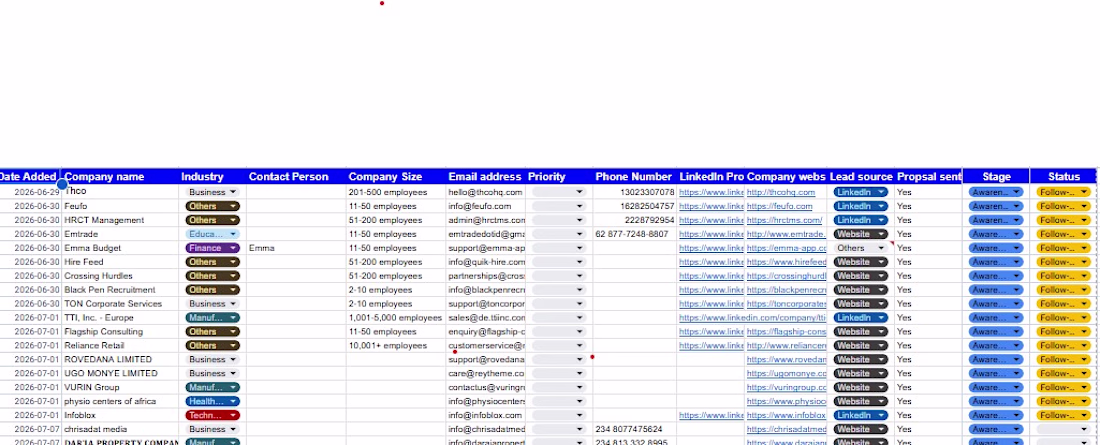Image resolution: width=1100 pixels, height=445 pixels.
Task: Open Infoblox's LinkedIn profile link
Action: click(x=711, y=416)
